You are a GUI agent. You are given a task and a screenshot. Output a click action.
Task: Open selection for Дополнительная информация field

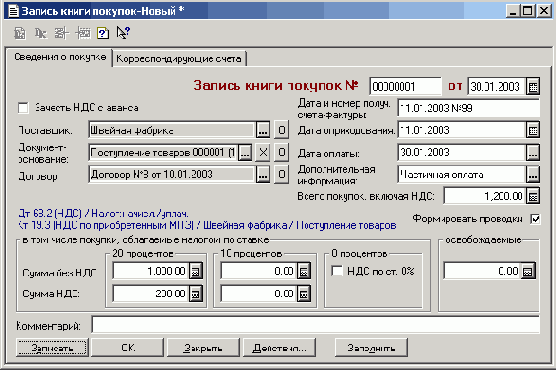coord(533,175)
